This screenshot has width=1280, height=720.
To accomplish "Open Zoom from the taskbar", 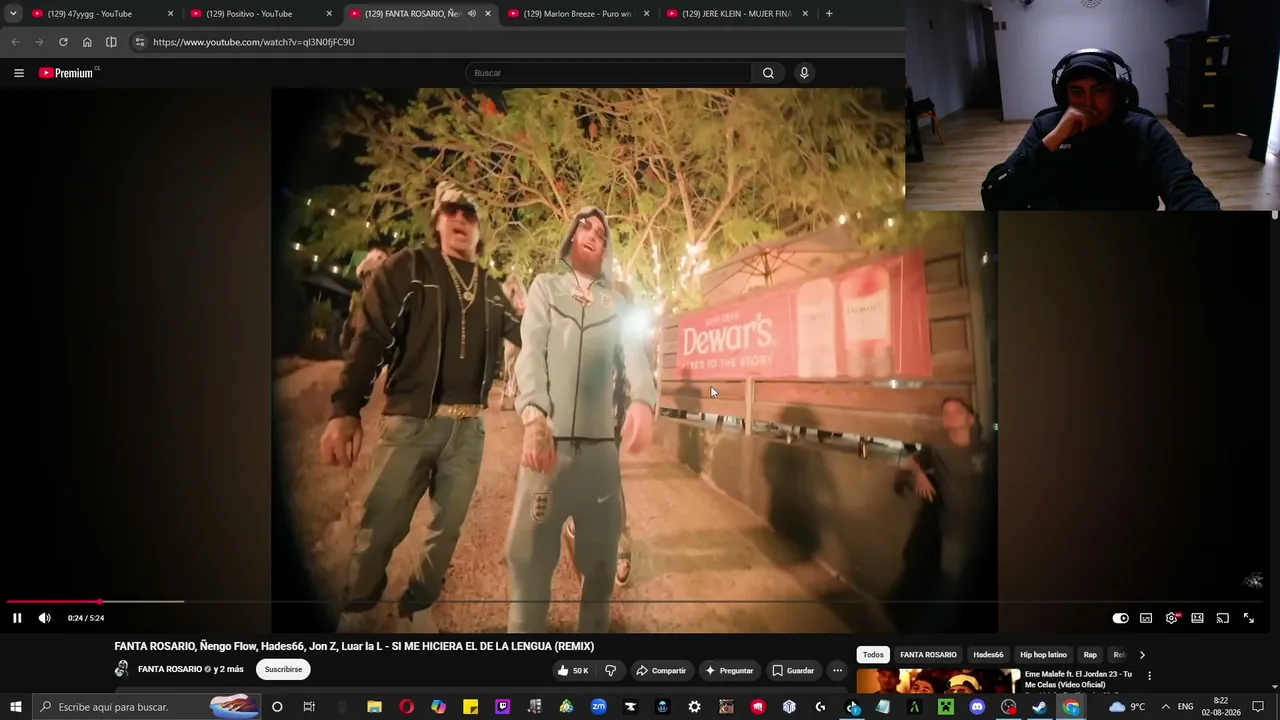I will [x=598, y=707].
